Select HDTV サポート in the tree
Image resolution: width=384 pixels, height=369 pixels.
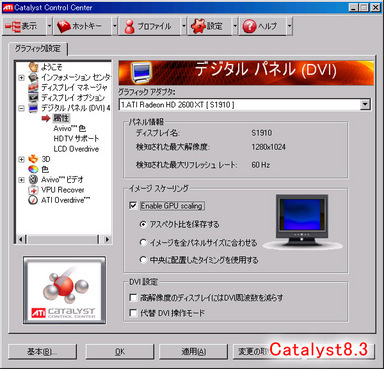point(76,138)
